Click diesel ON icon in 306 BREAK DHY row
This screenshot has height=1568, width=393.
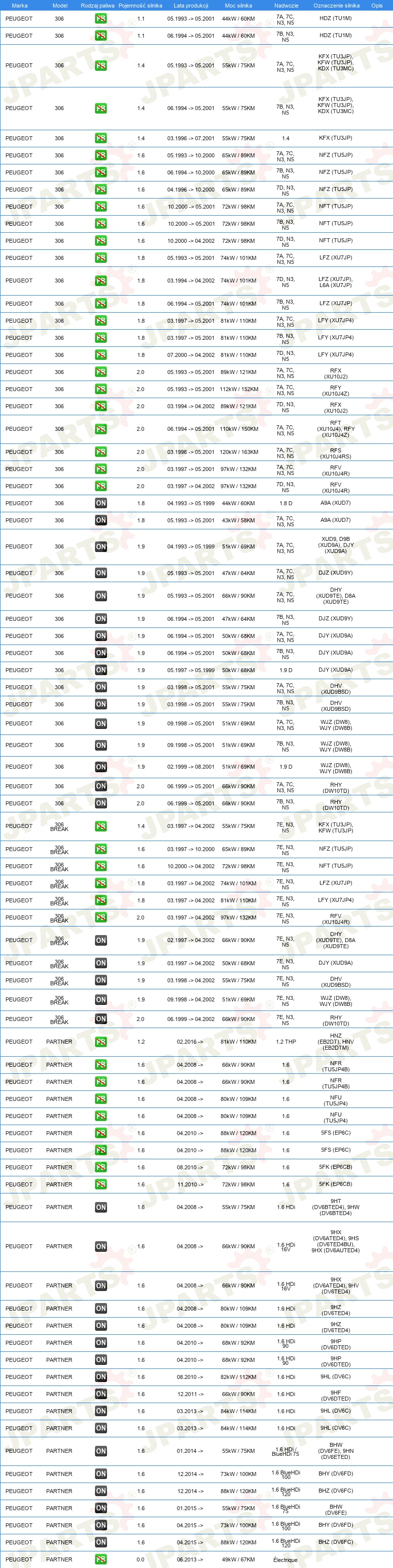tap(101, 941)
